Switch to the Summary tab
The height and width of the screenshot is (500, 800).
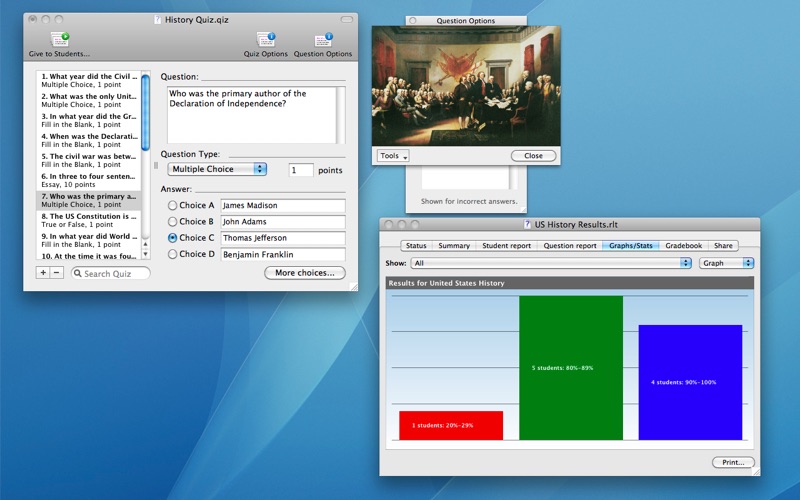(x=454, y=245)
